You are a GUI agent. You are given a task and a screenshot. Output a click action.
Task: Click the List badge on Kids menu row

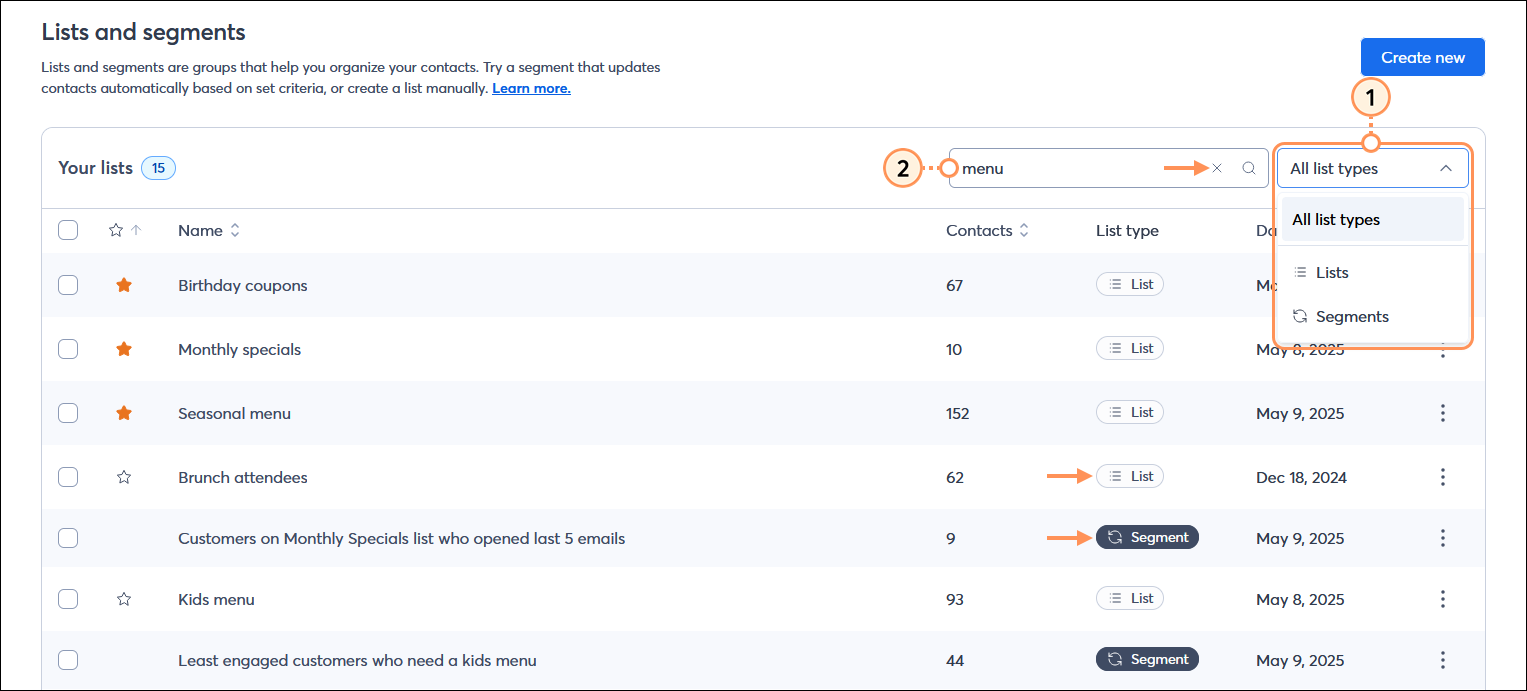tap(1129, 597)
